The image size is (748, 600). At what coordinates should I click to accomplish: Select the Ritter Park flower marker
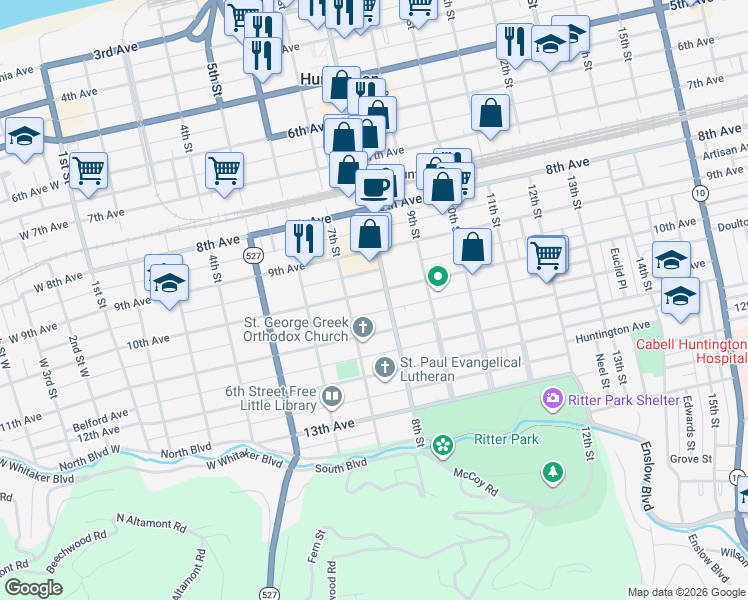pos(443,445)
